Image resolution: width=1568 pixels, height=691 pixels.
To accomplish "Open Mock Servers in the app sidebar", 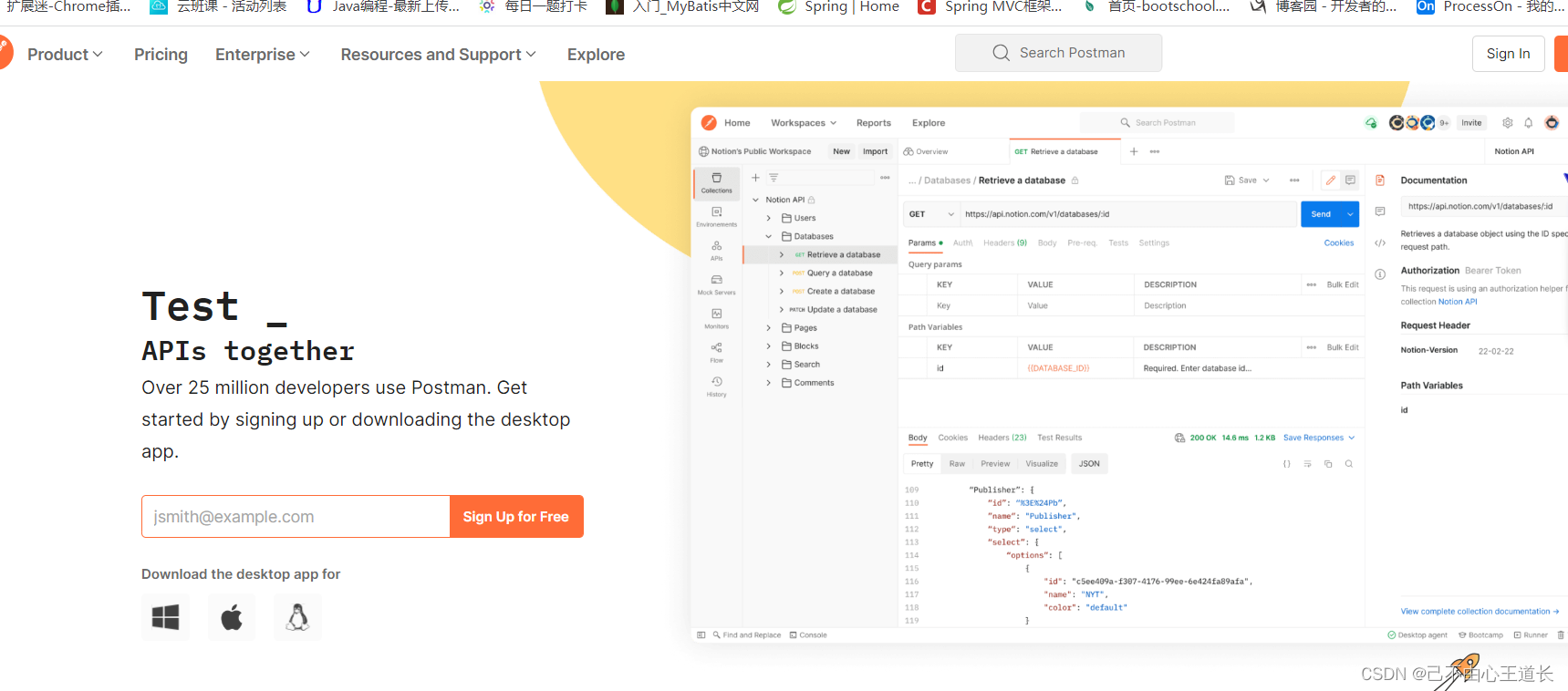I will 716,284.
